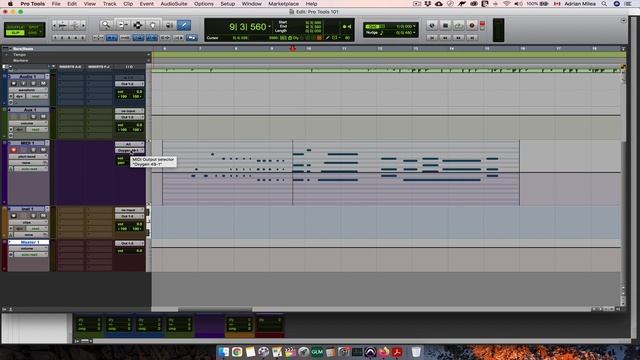This screenshot has height=360, width=640.
Task: Click the playhead marker in ruler
Action: tap(293, 49)
